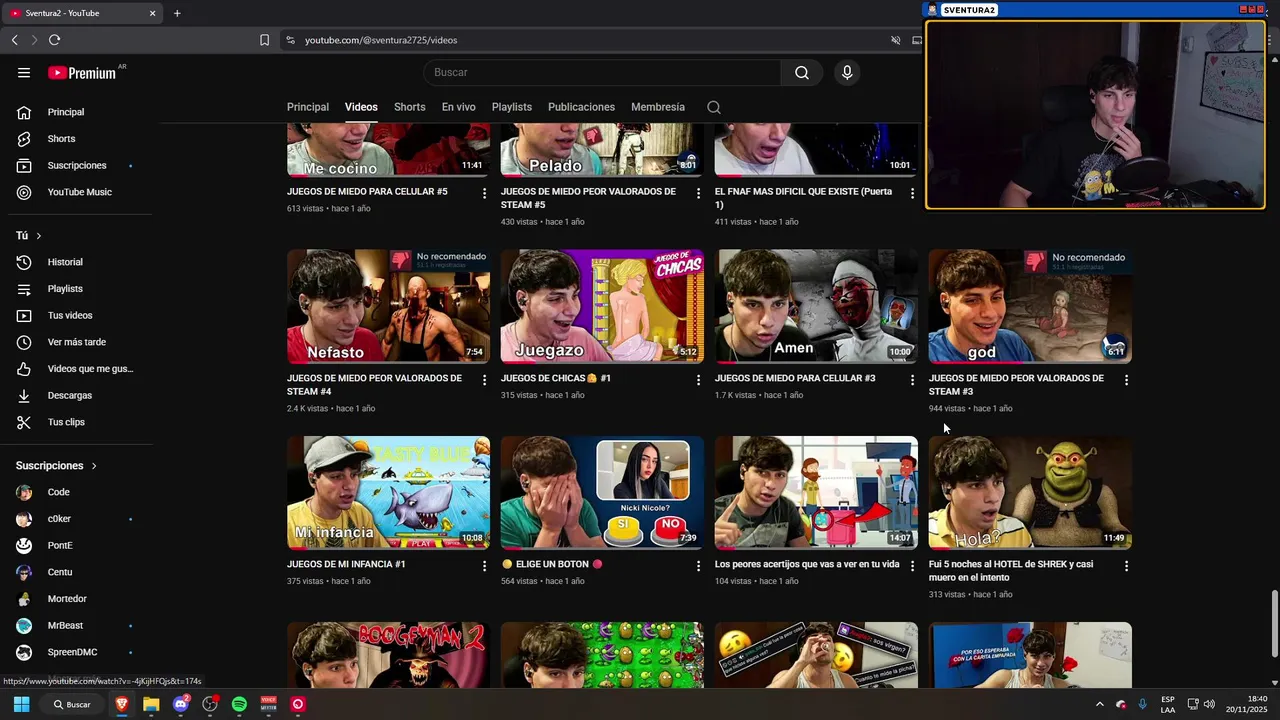Reload the browser page

click(x=54, y=40)
